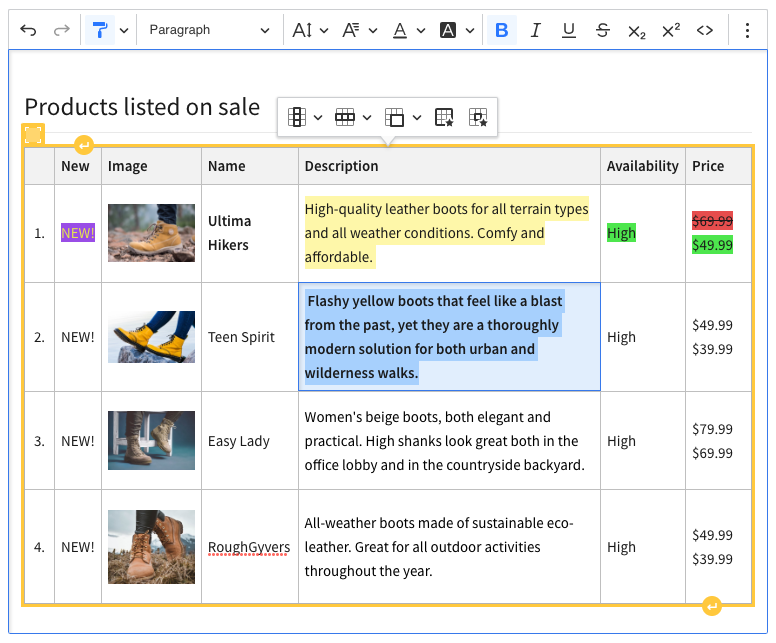
Task: Click the misspelled word 'RoughGyvers'
Action: tap(249, 547)
